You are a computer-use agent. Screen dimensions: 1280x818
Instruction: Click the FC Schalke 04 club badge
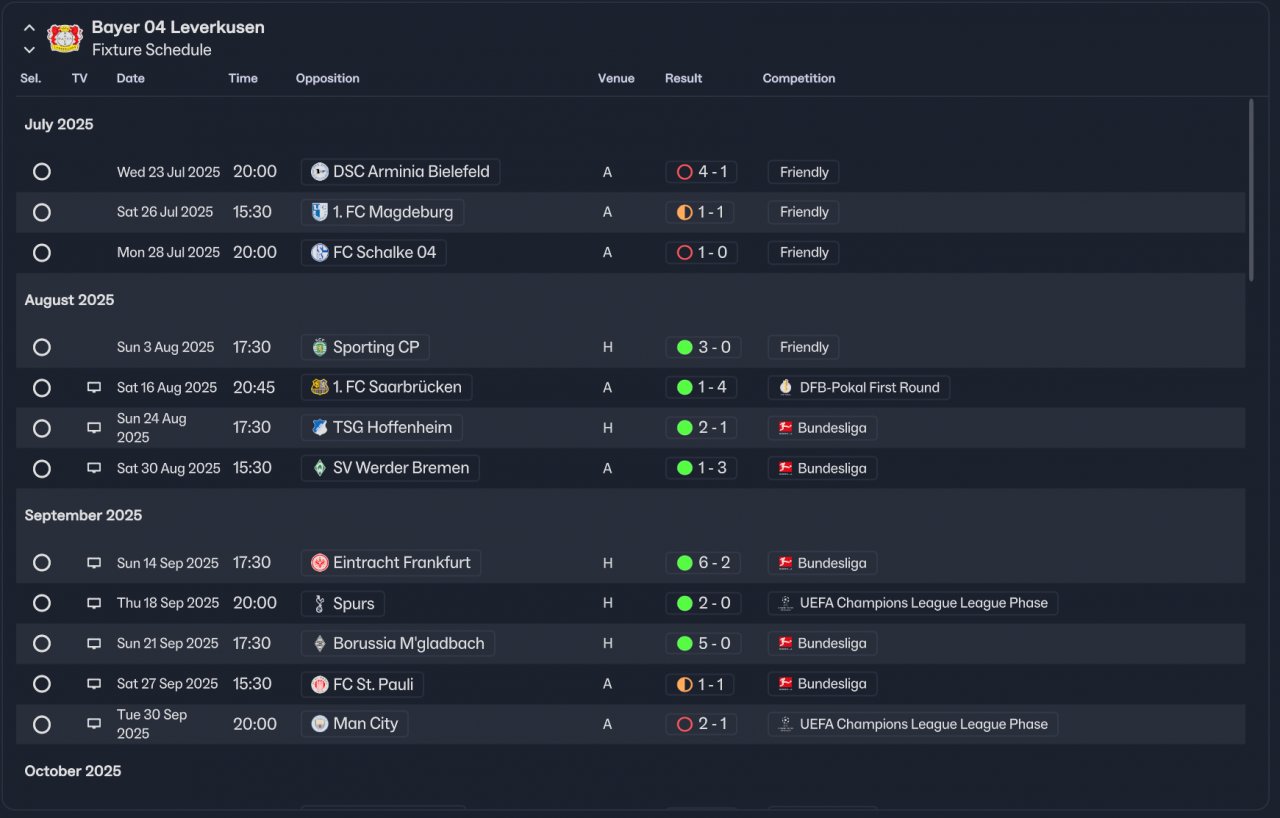320,253
